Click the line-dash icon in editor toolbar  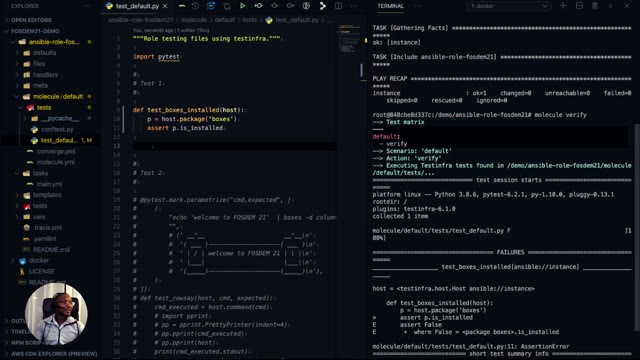182,6
